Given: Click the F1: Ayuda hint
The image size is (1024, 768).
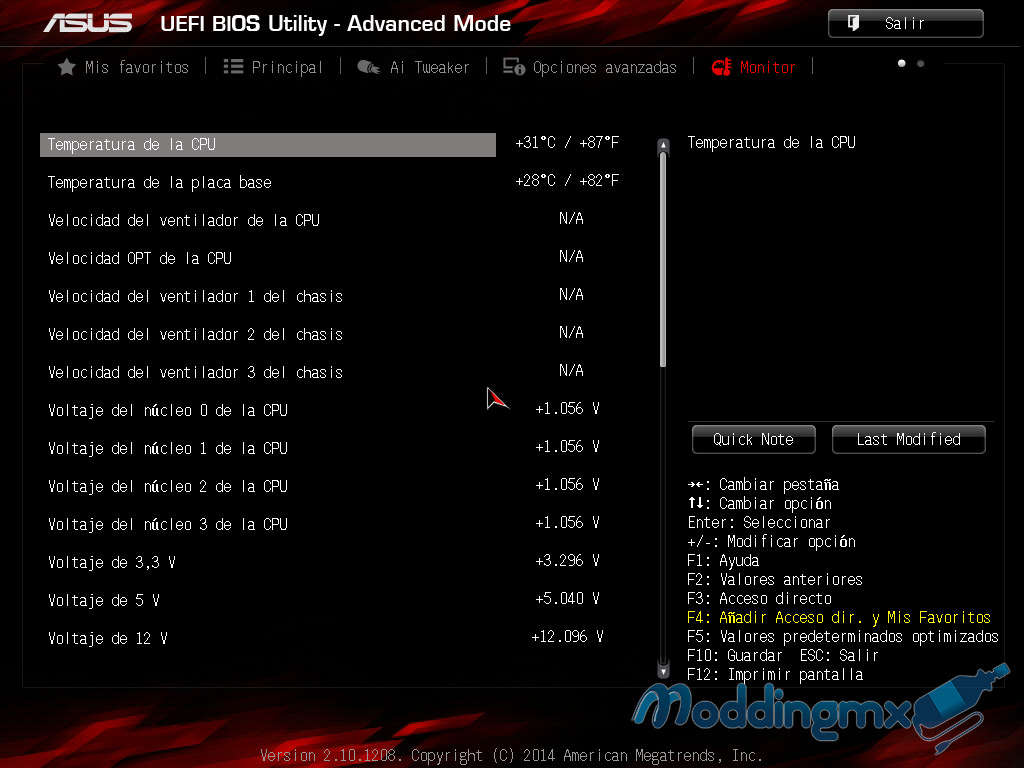Looking at the screenshot, I should [x=723, y=560].
